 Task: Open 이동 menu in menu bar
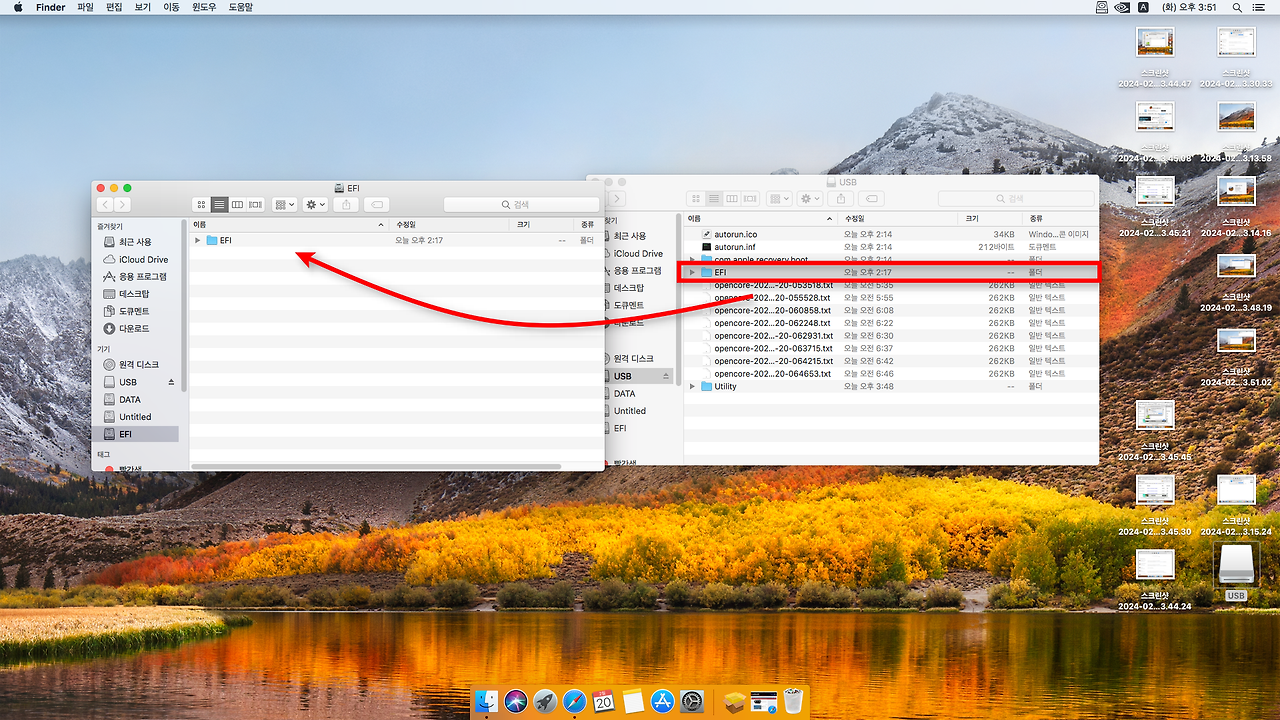[x=172, y=7]
